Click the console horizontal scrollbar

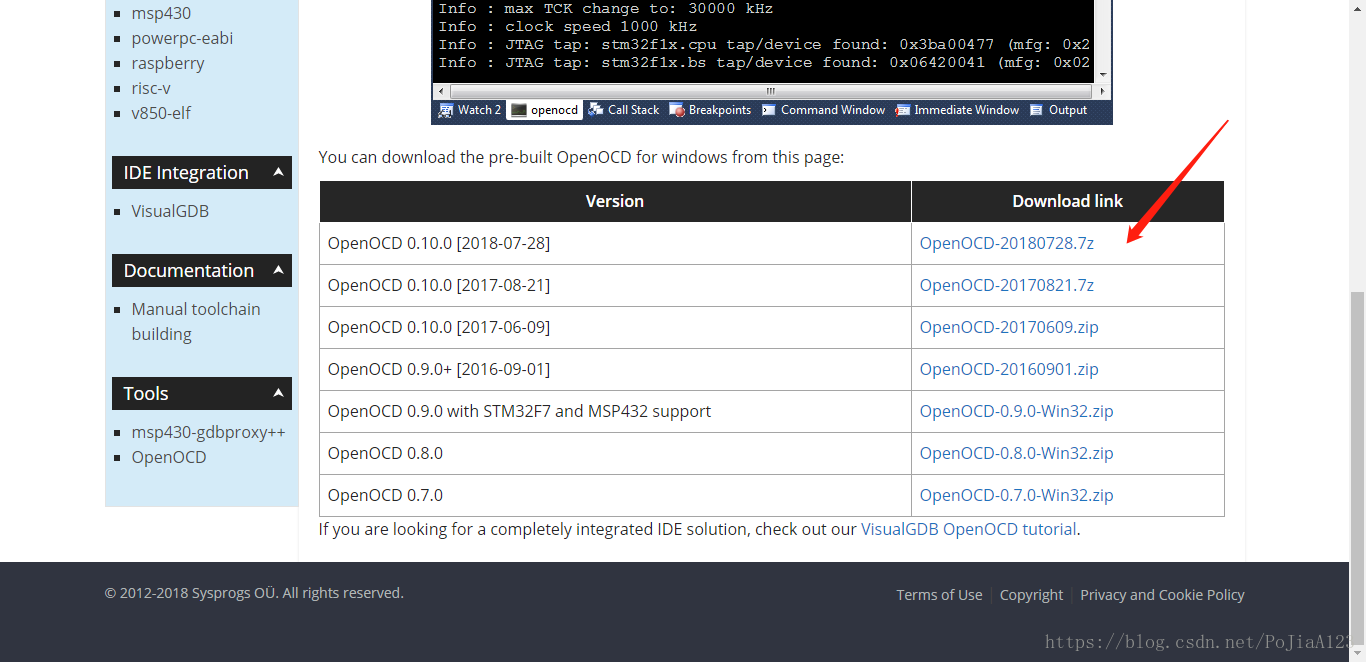click(770, 91)
